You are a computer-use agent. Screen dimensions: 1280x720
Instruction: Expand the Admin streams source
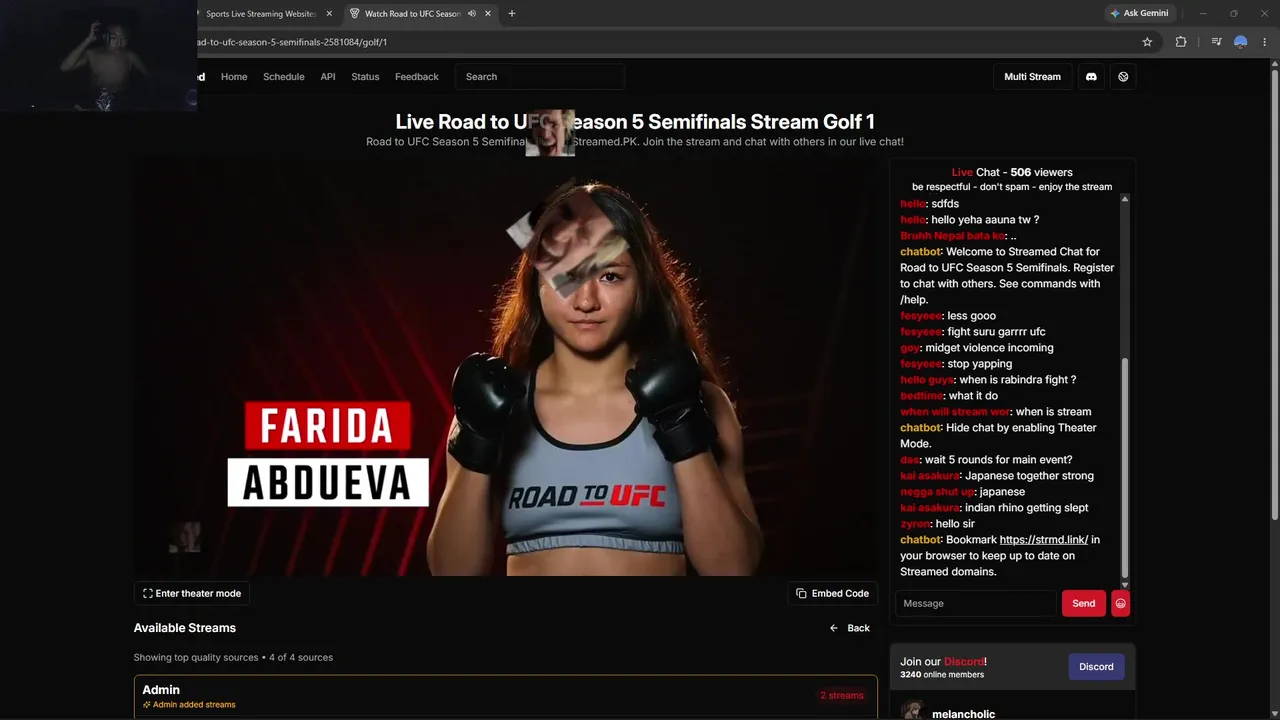coord(506,696)
